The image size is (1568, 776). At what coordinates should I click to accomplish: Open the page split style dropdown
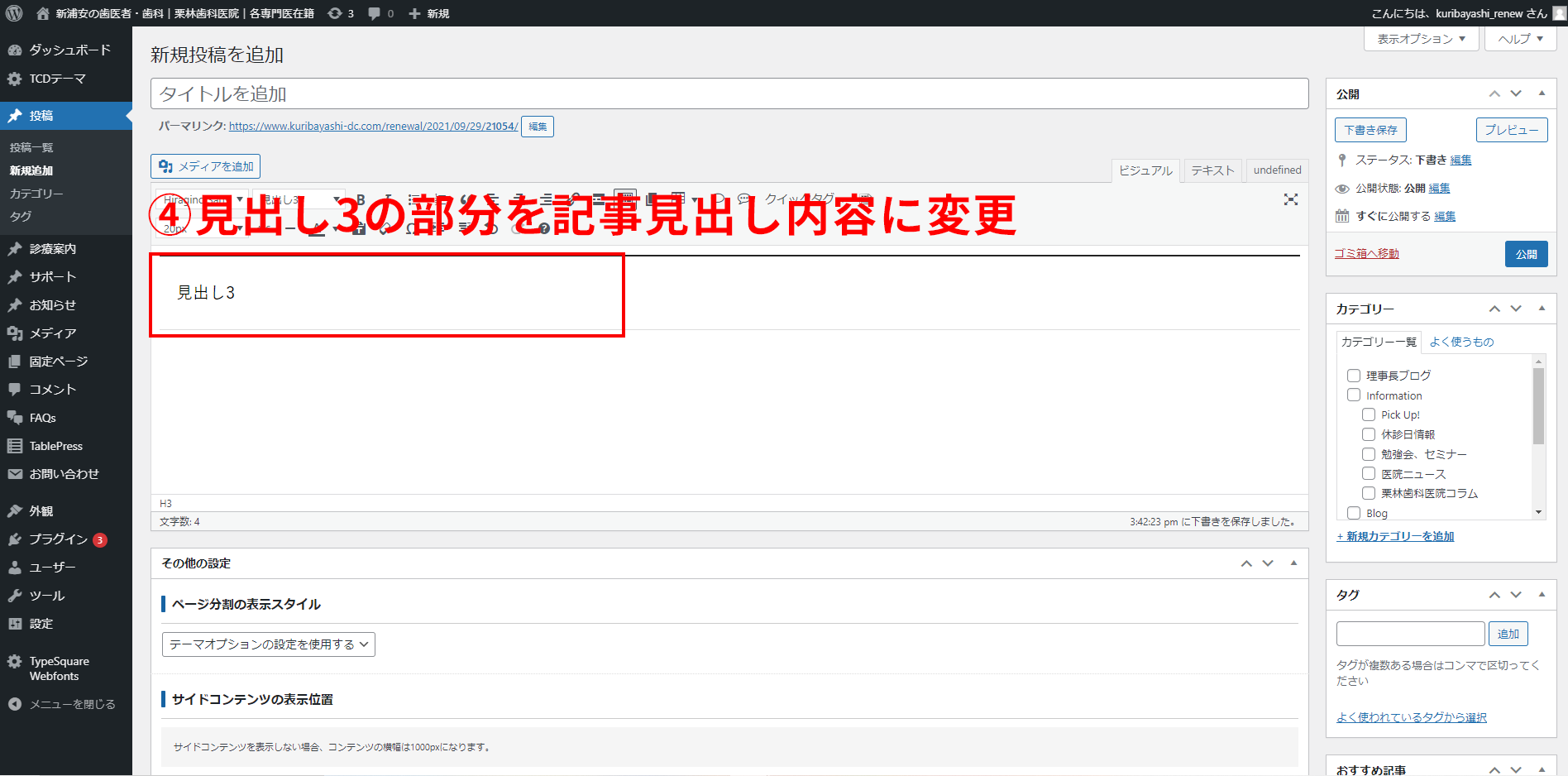point(269,644)
